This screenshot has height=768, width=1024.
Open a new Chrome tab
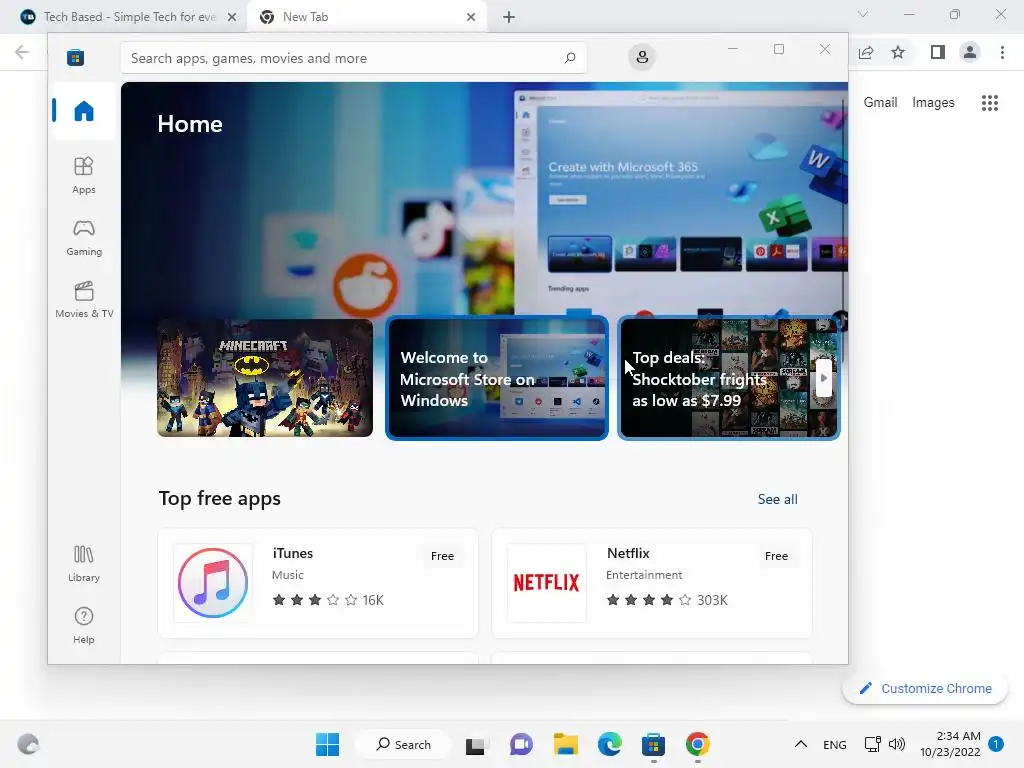point(509,17)
